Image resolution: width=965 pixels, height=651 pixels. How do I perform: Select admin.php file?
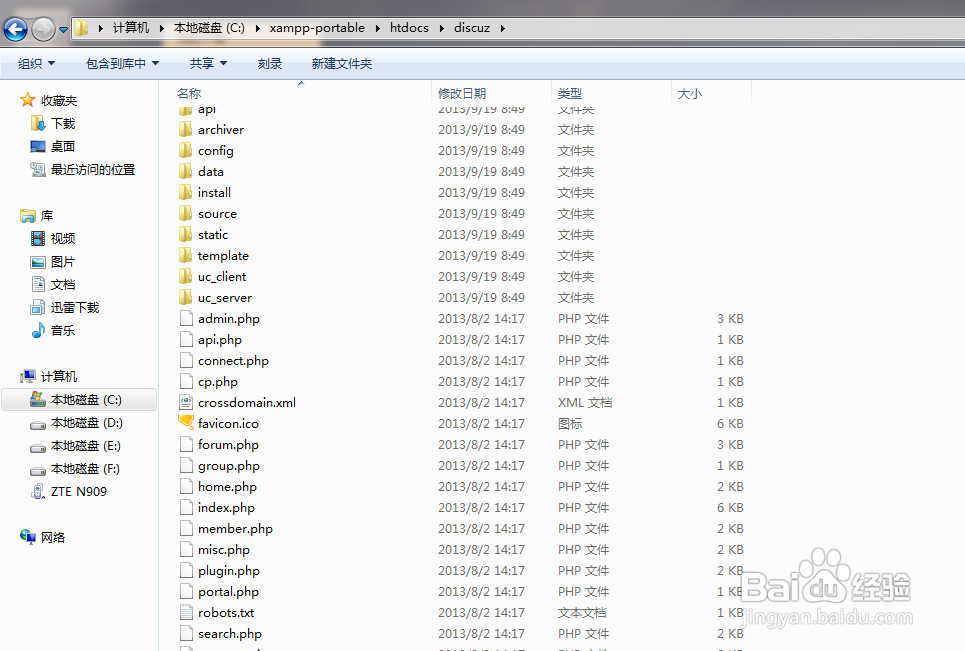coord(229,319)
